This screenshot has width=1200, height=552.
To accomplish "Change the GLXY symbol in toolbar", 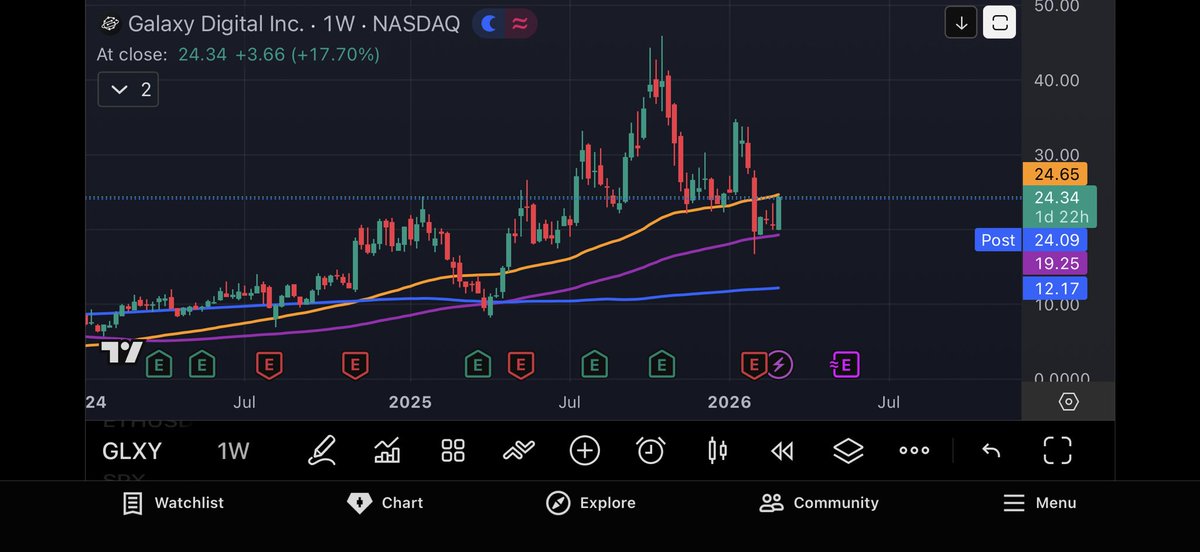I will (132, 451).
